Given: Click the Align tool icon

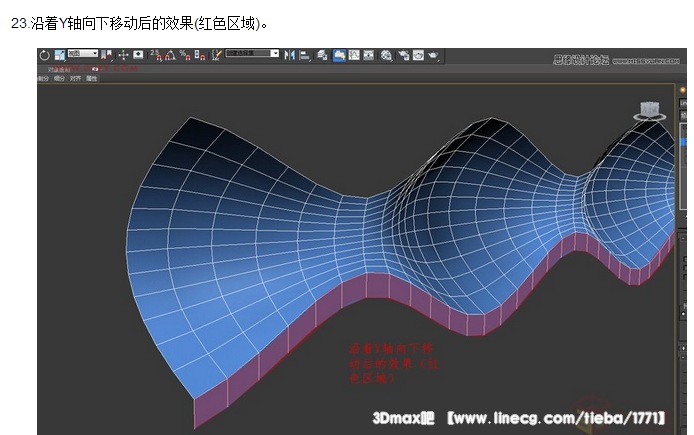Looking at the screenshot, I should 305,55.
